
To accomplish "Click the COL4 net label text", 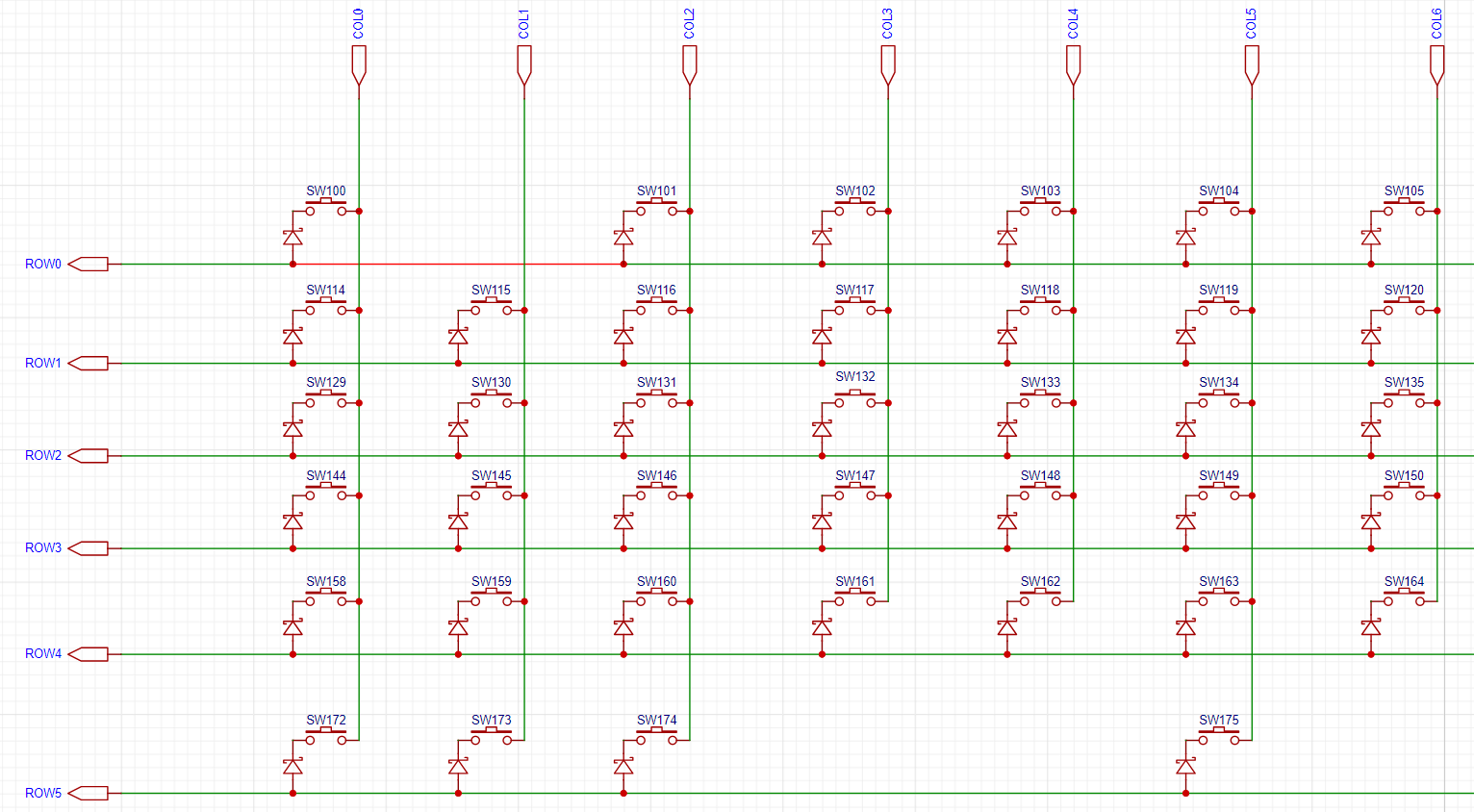I will click(1073, 24).
